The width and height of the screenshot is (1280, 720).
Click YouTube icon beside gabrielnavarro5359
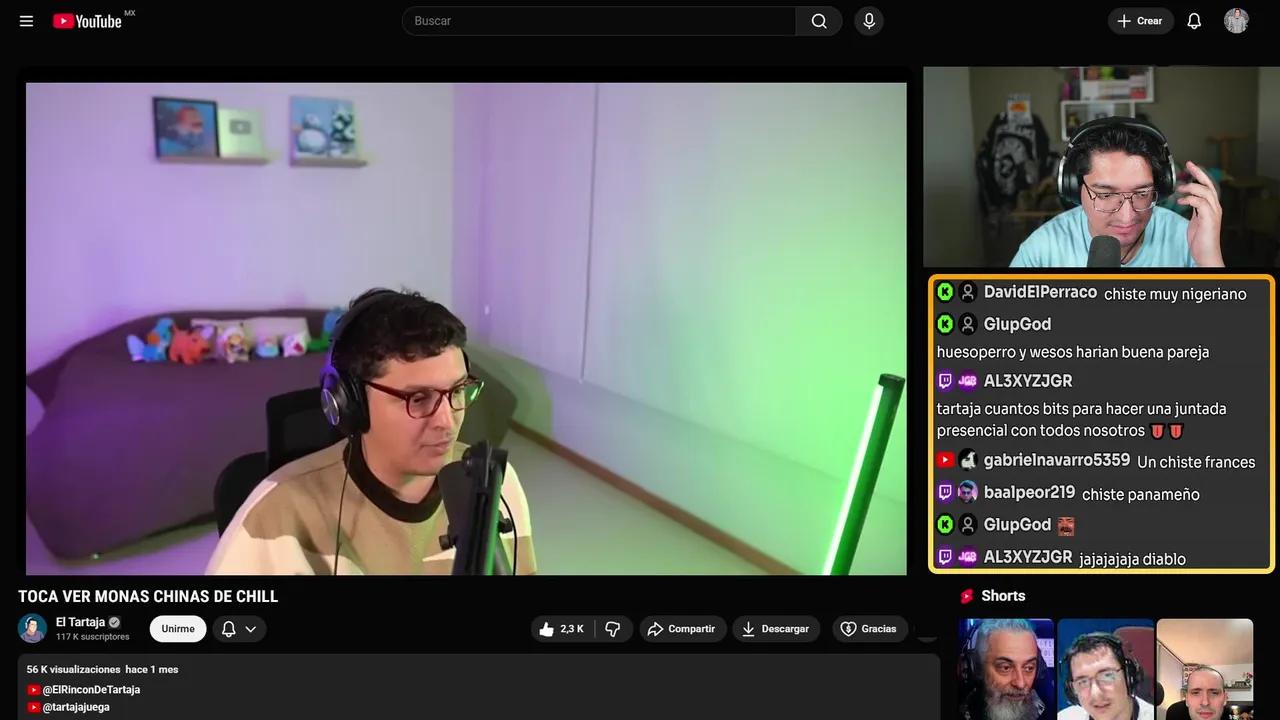945,460
